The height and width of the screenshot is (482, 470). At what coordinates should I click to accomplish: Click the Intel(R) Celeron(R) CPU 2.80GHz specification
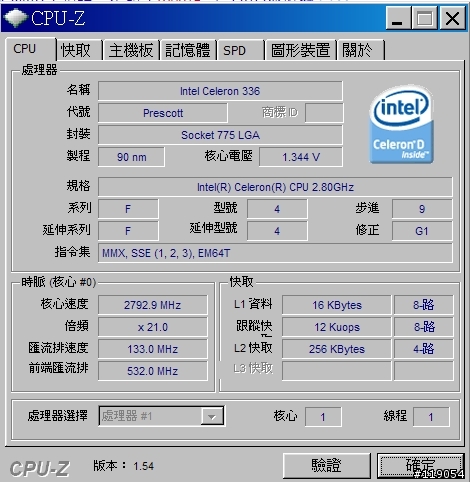tap(275, 187)
